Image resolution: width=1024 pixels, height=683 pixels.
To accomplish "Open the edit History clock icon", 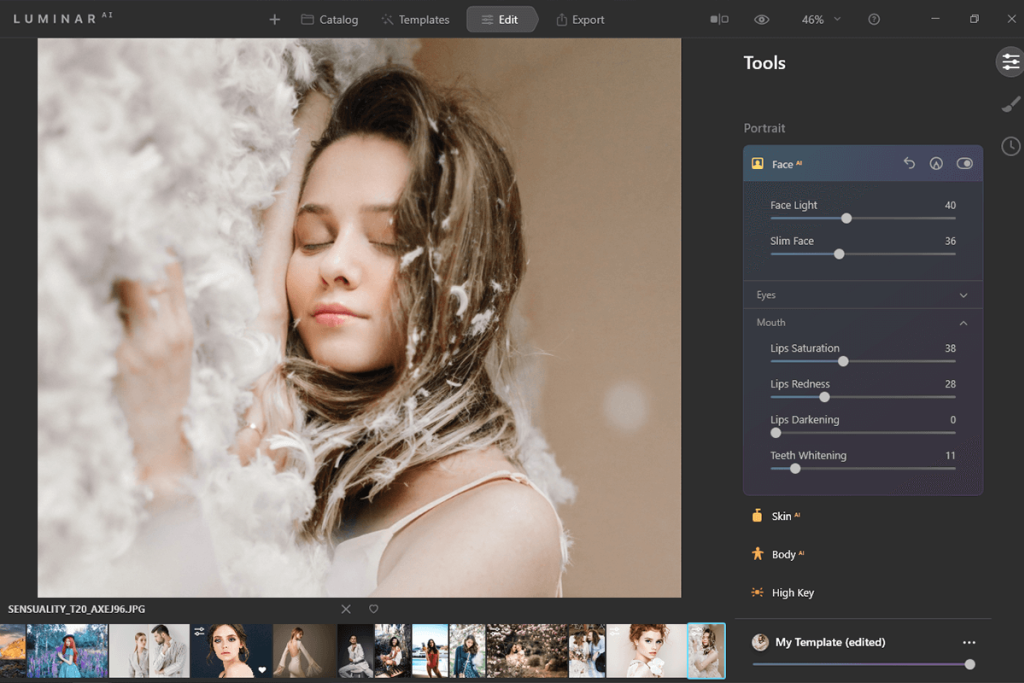I will coord(1010,146).
